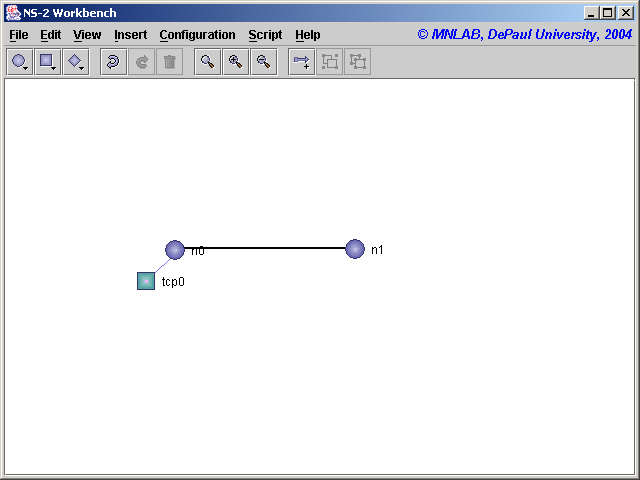
Task: Select node n0 on the canvas
Action: [x=175, y=250]
